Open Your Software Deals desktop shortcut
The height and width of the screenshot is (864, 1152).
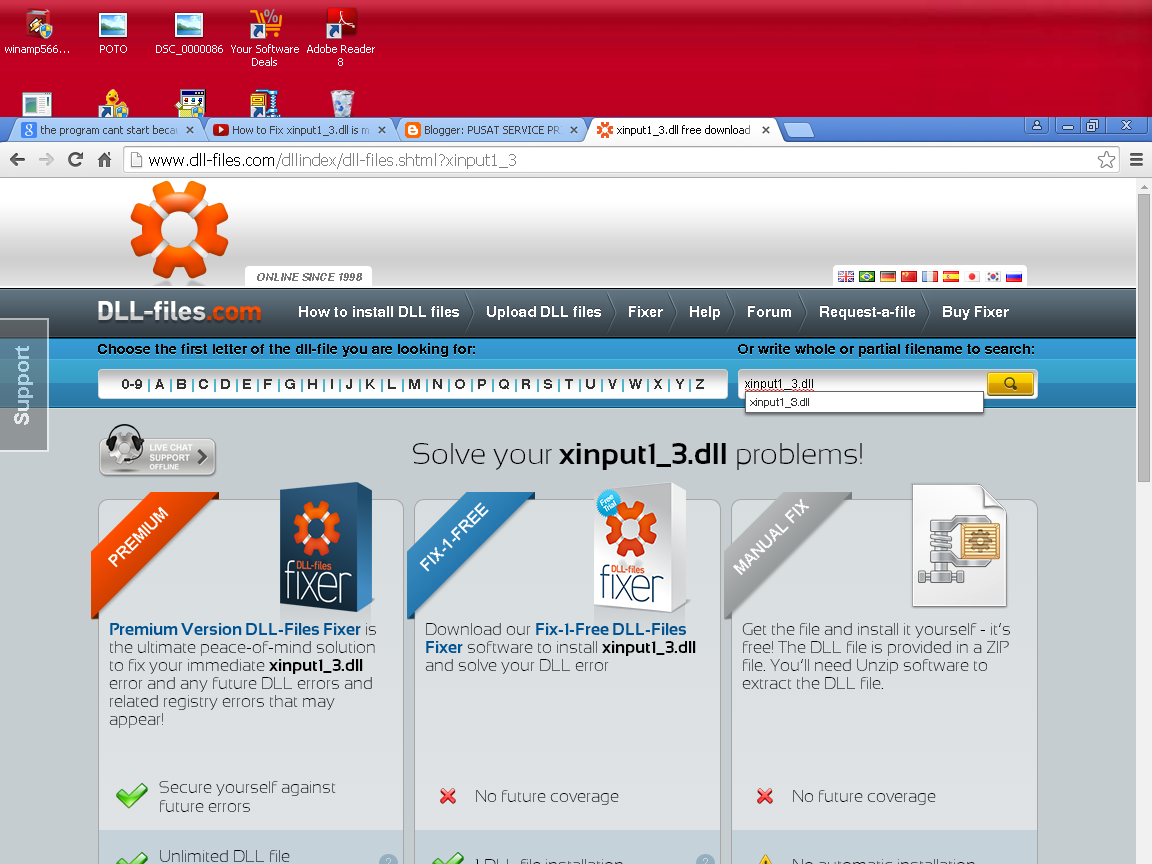[x=264, y=38]
